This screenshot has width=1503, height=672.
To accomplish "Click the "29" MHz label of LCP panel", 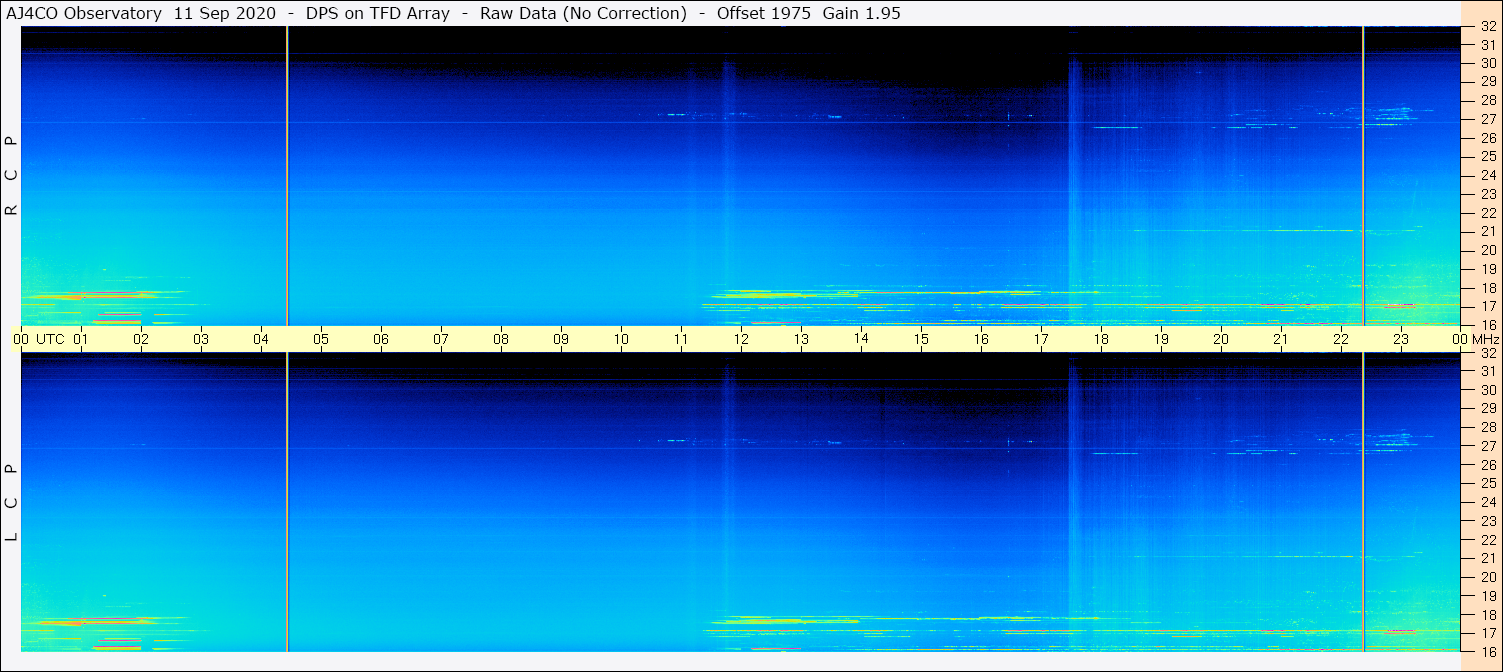I will tap(1488, 409).
